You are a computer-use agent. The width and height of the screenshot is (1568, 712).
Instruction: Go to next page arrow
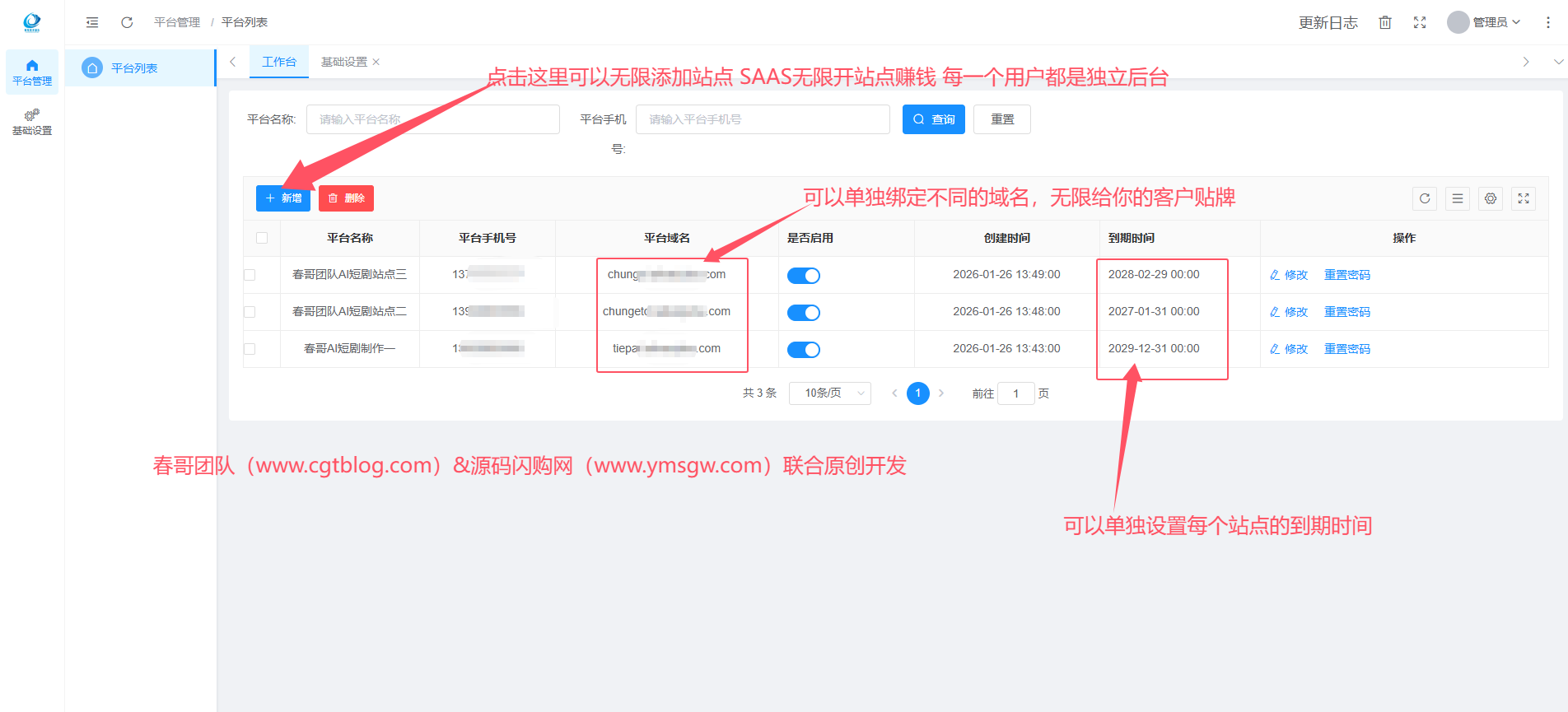click(941, 393)
